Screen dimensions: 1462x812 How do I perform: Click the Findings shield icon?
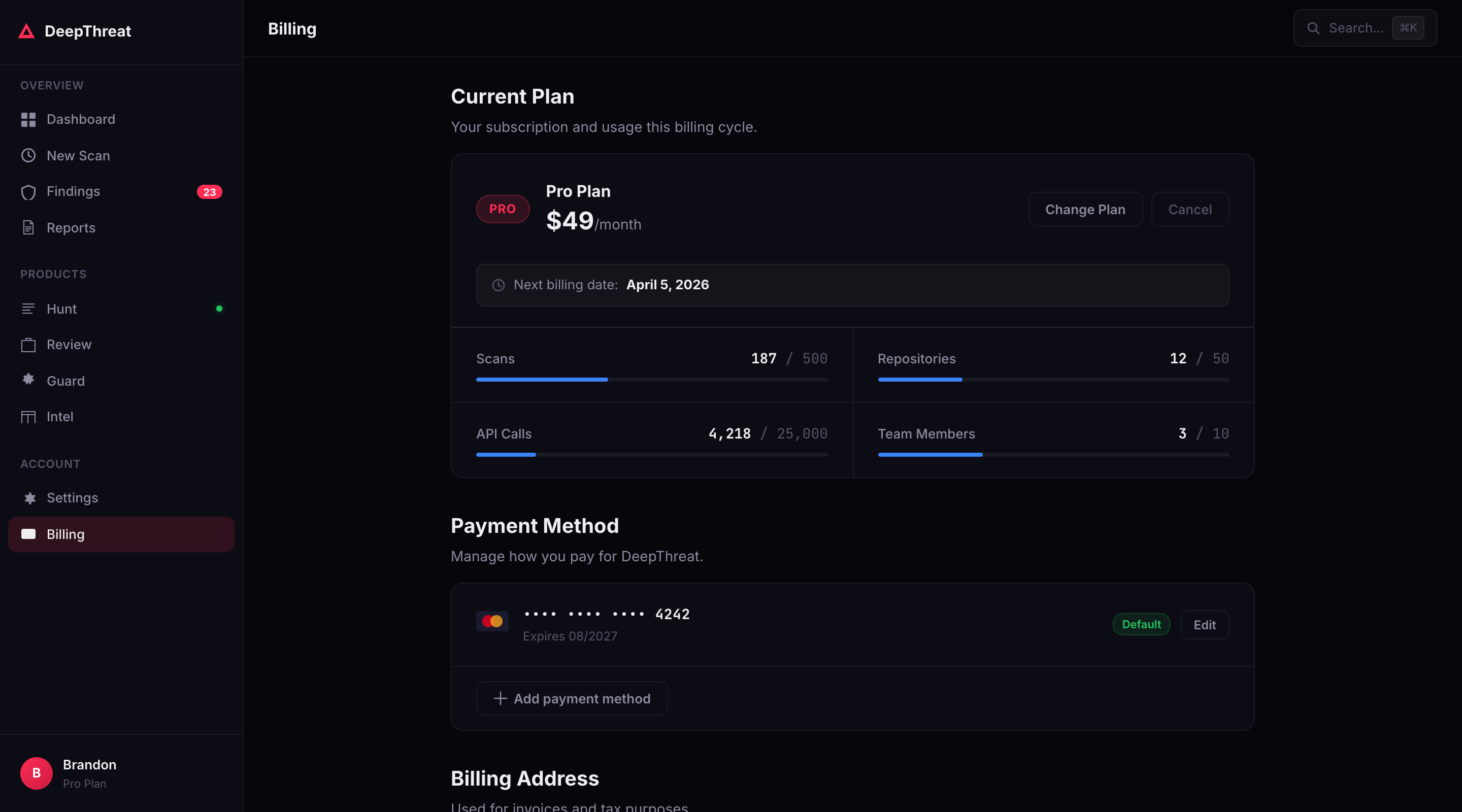[28, 192]
